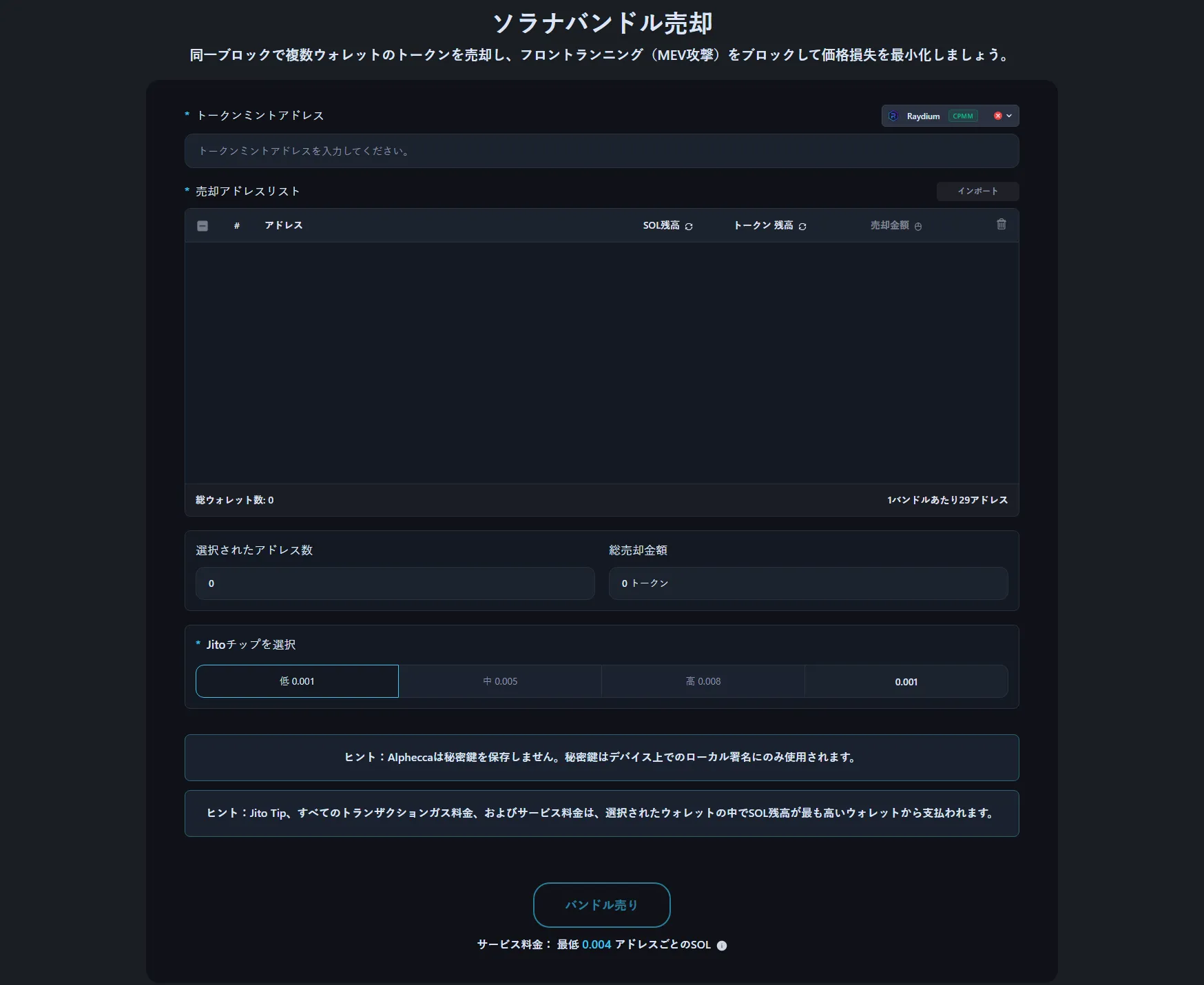Click the Raydium logo icon
The height and width of the screenshot is (985, 1204).
click(x=893, y=116)
